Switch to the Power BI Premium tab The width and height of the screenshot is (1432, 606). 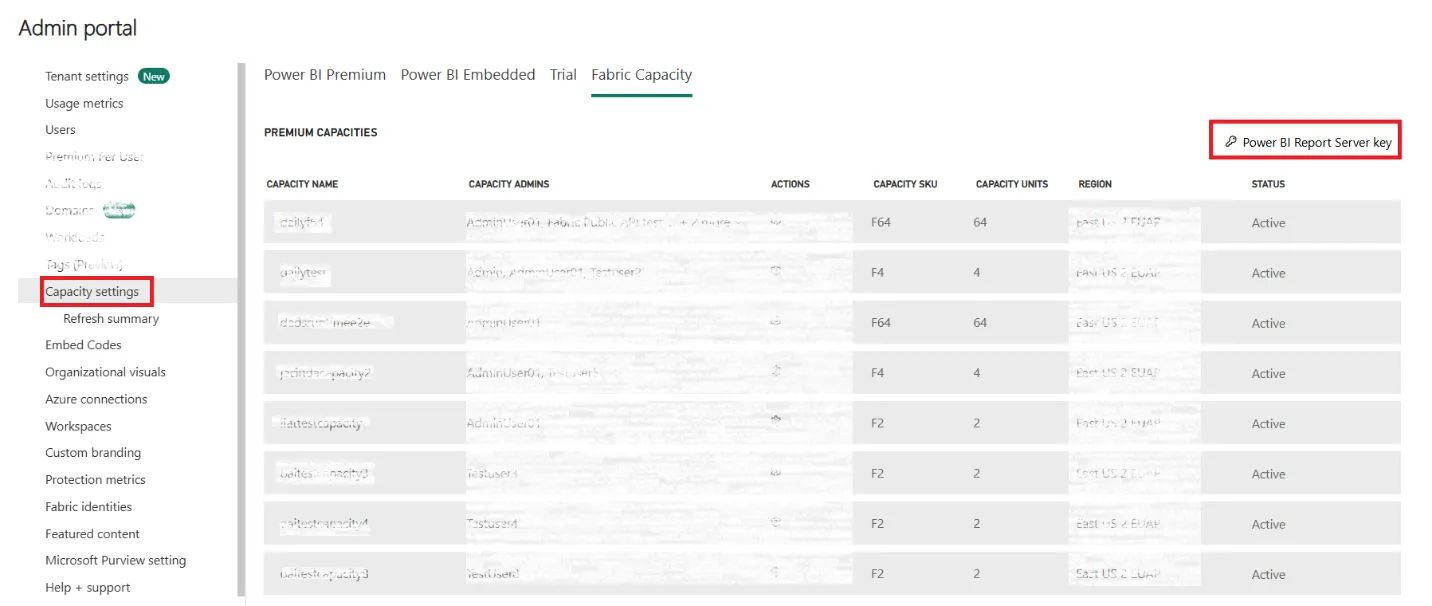[x=325, y=75]
